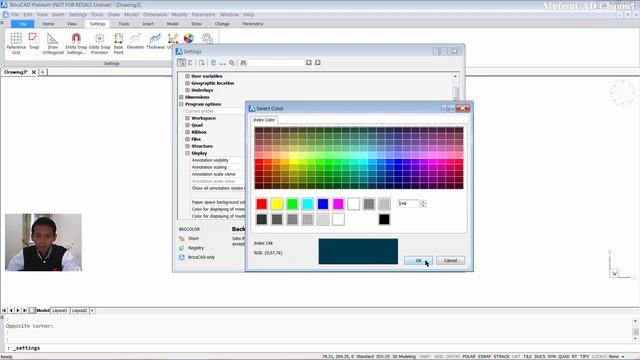The height and width of the screenshot is (360, 640).
Task: Toggle DYN in status bar
Action: pyautogui.click(x=552, y=356)
